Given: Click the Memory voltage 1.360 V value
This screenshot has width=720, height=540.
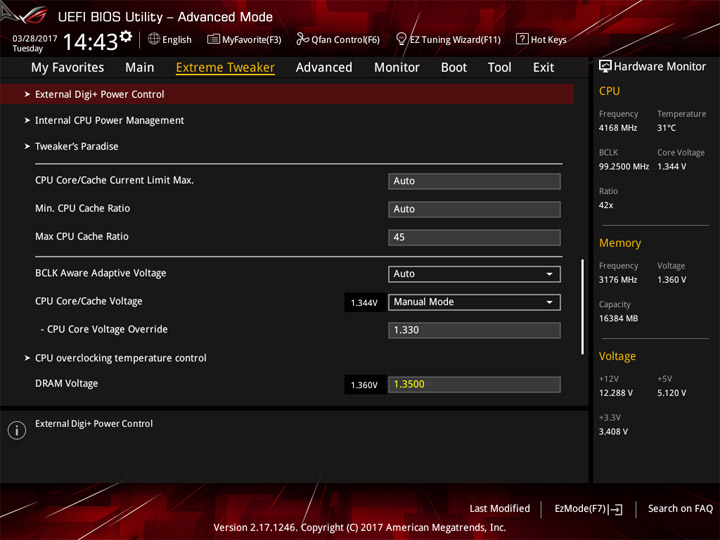Looking at the screenshot, I should pos(672,280).
